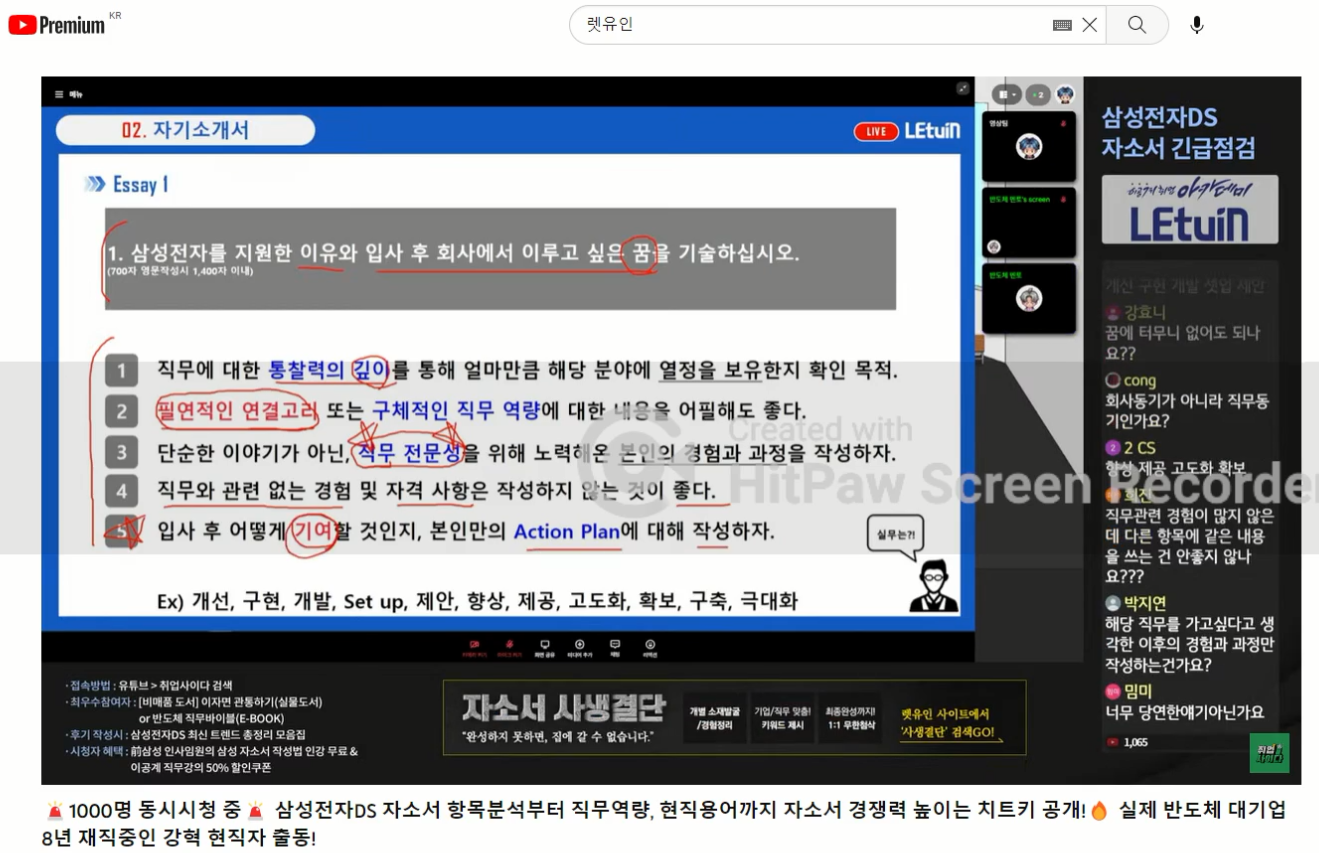Select the 반도체 멘토 participant tile
The height and width of the screenshot is (853, 1319).
[x=1029, y=298]
